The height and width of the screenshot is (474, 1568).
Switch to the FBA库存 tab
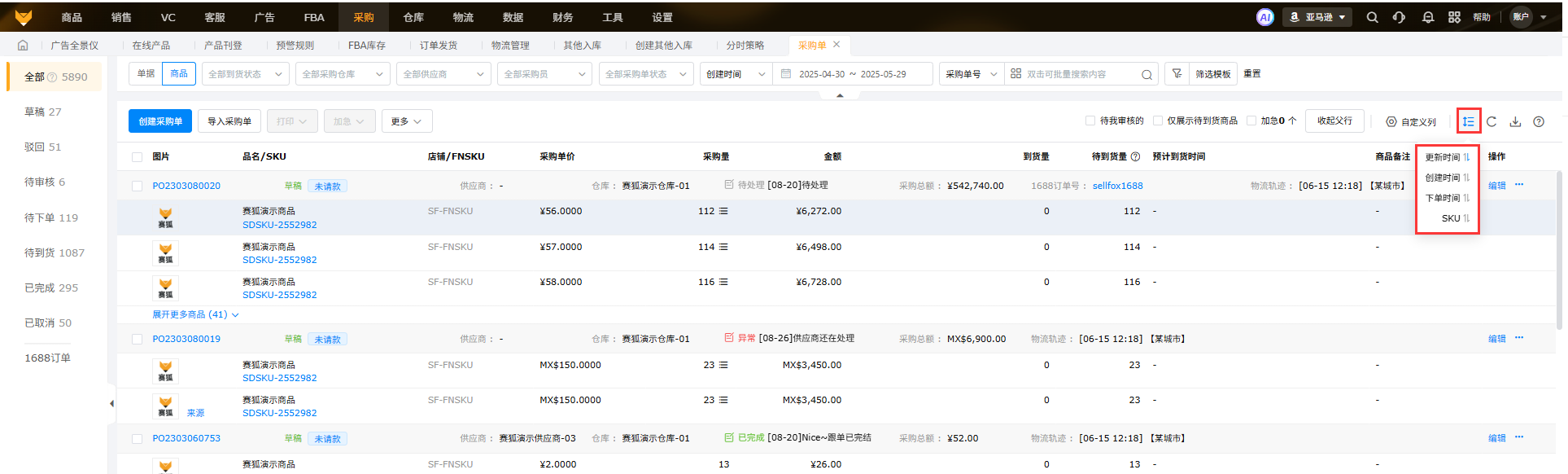(366, 46)
